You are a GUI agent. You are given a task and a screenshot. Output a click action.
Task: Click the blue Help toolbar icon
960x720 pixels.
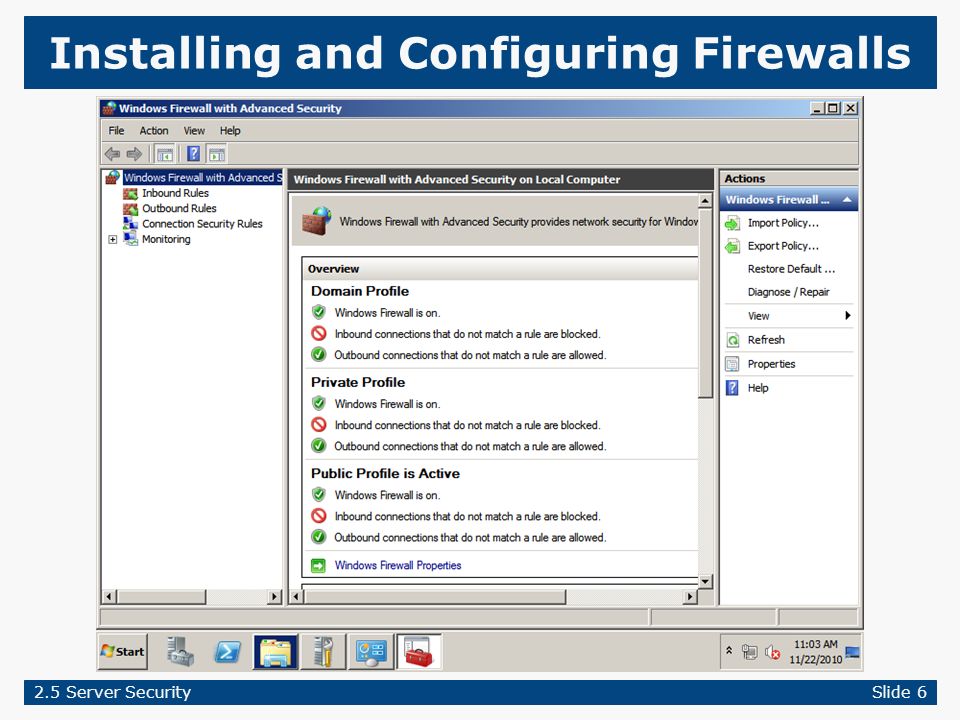click(x=193, y=154)
